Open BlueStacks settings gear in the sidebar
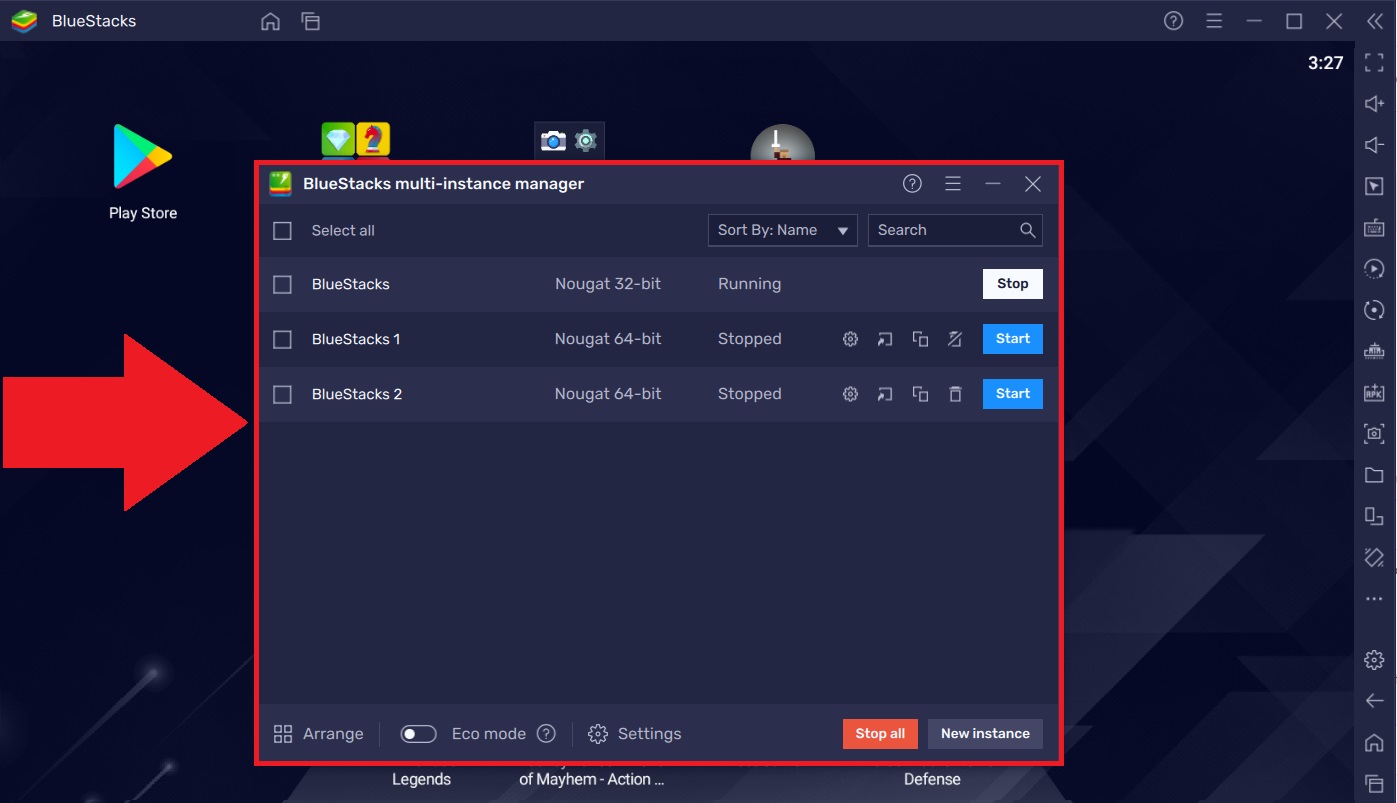The width and height of the screenshot is (1397, 803). pos(1374,660)
